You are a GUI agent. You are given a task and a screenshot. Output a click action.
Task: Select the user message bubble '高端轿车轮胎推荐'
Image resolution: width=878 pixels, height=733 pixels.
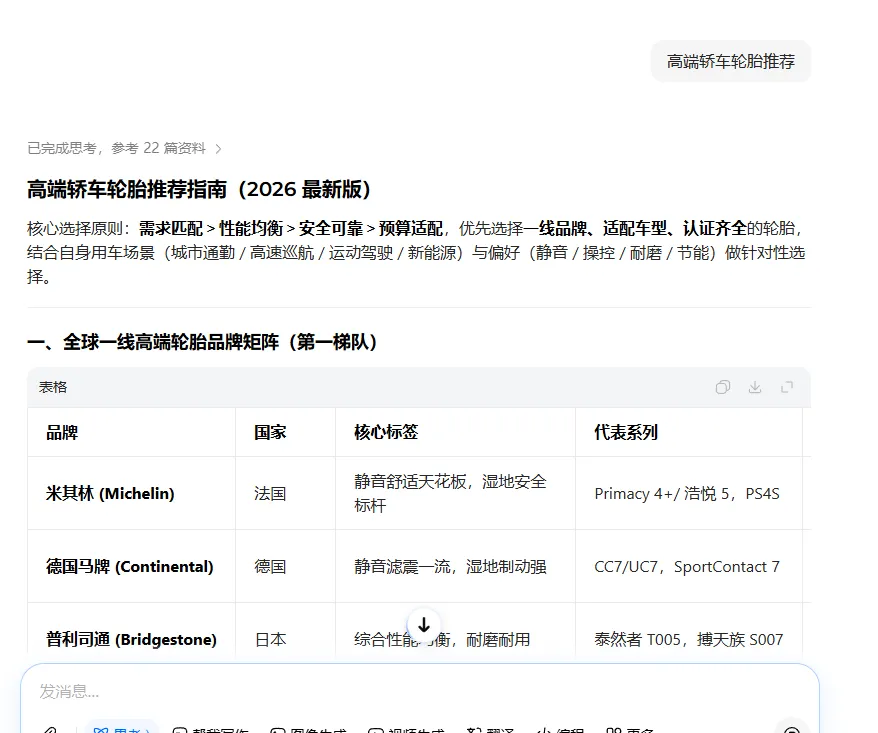(x=731, y=61)
